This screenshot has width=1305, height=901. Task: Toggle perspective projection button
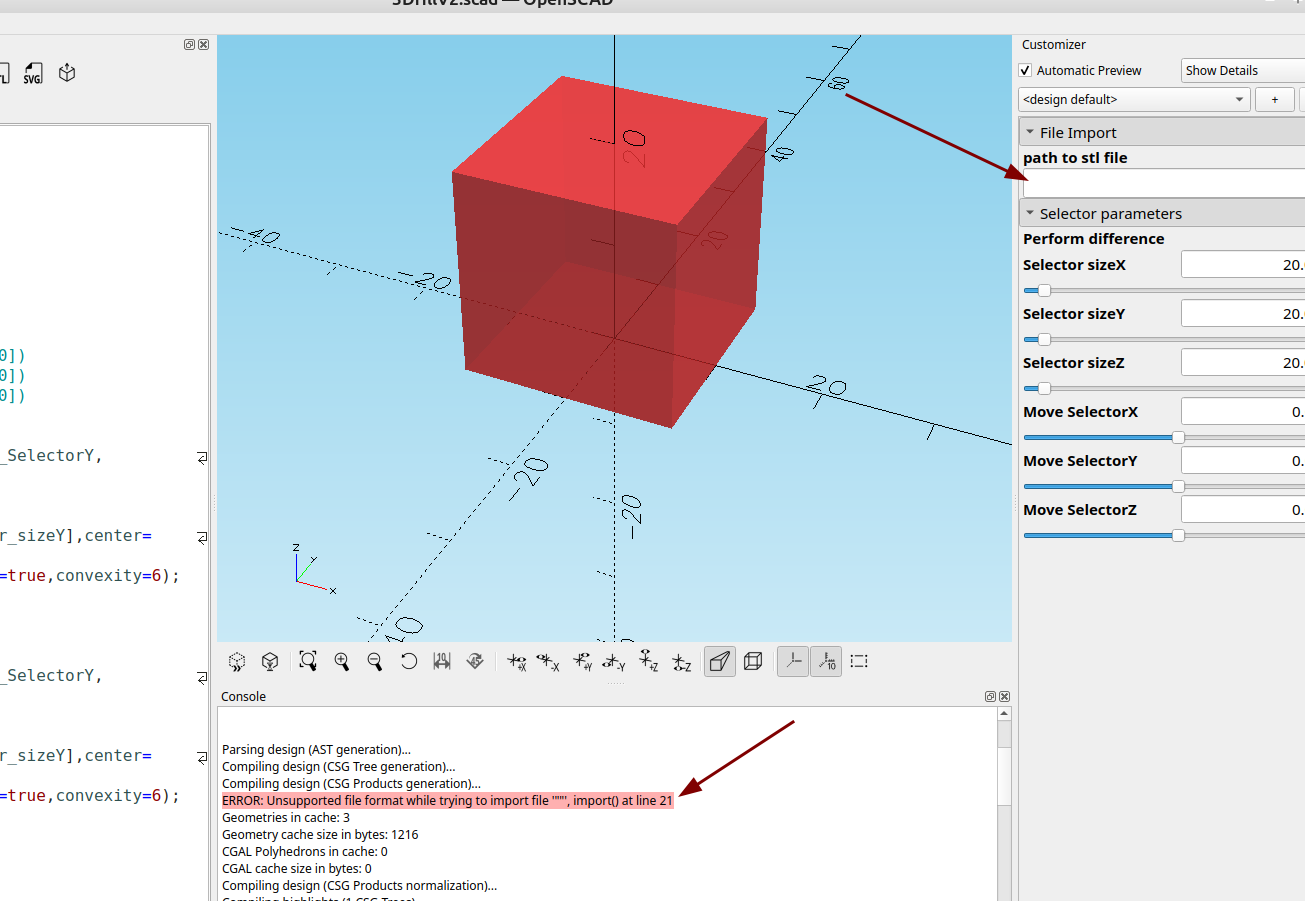click(x=720, y=661)
